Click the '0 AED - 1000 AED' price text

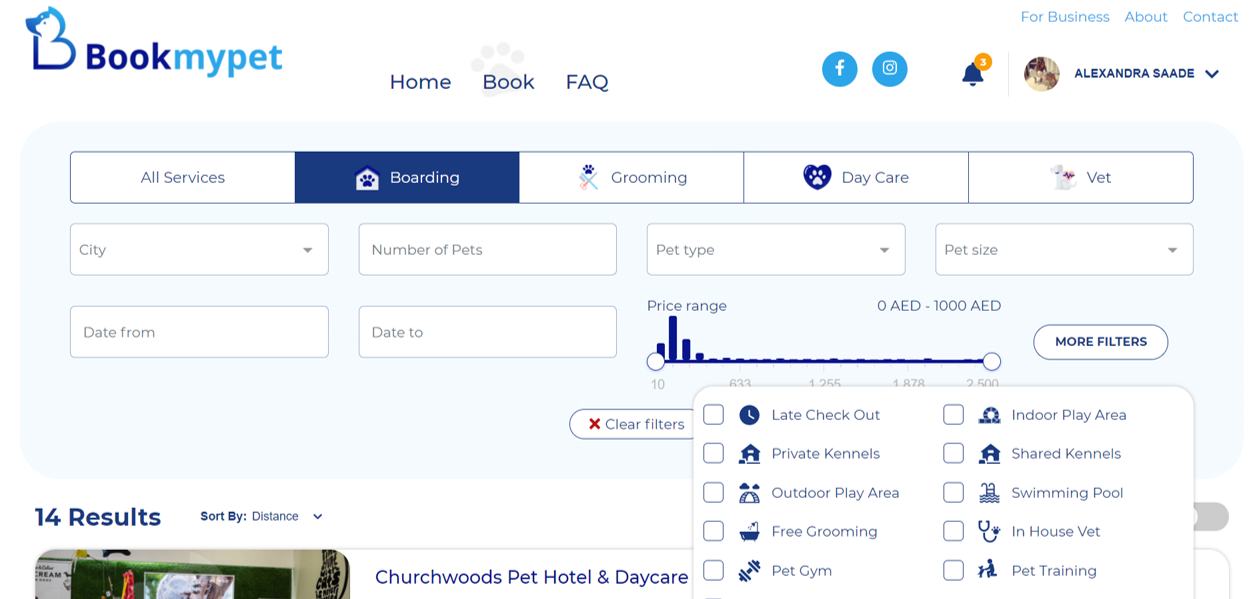pos(939,306)
